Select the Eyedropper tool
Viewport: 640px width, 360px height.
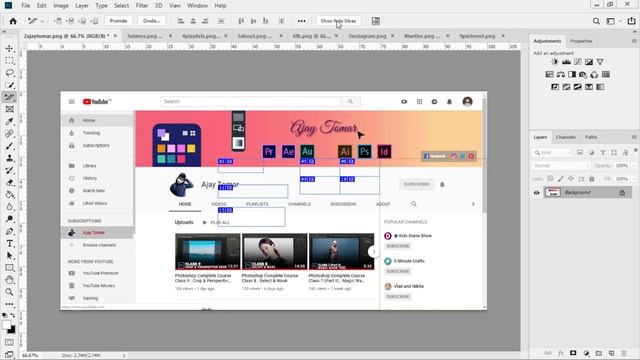pos(9,122)
